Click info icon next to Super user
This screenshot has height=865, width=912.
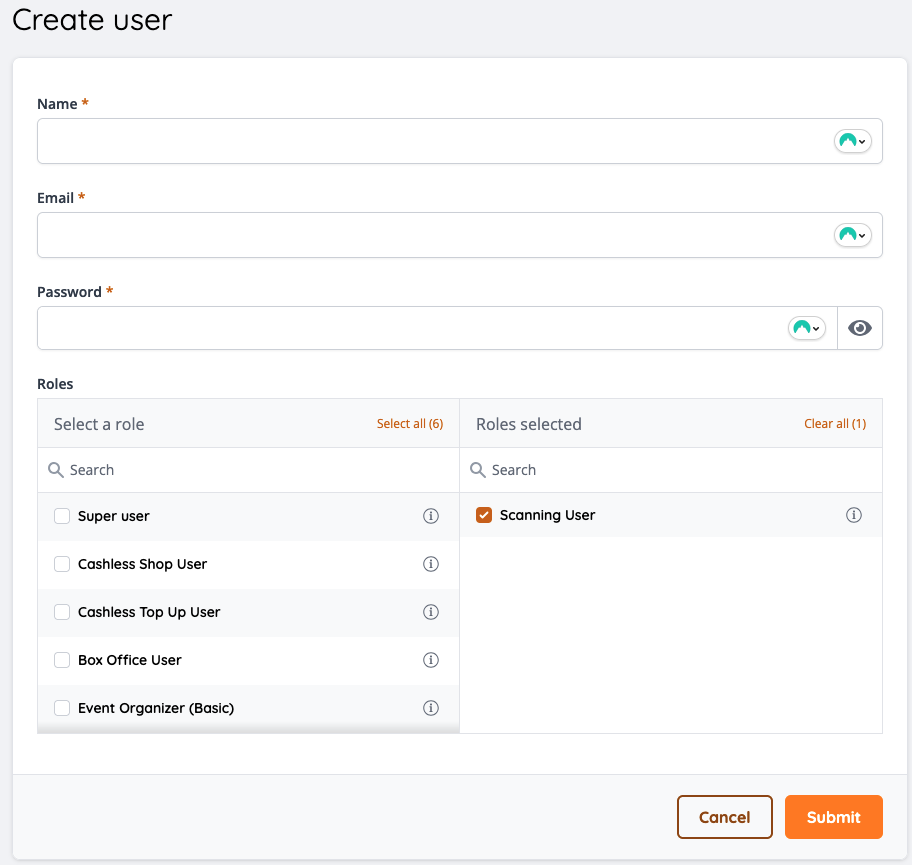[x=431, y=516]
